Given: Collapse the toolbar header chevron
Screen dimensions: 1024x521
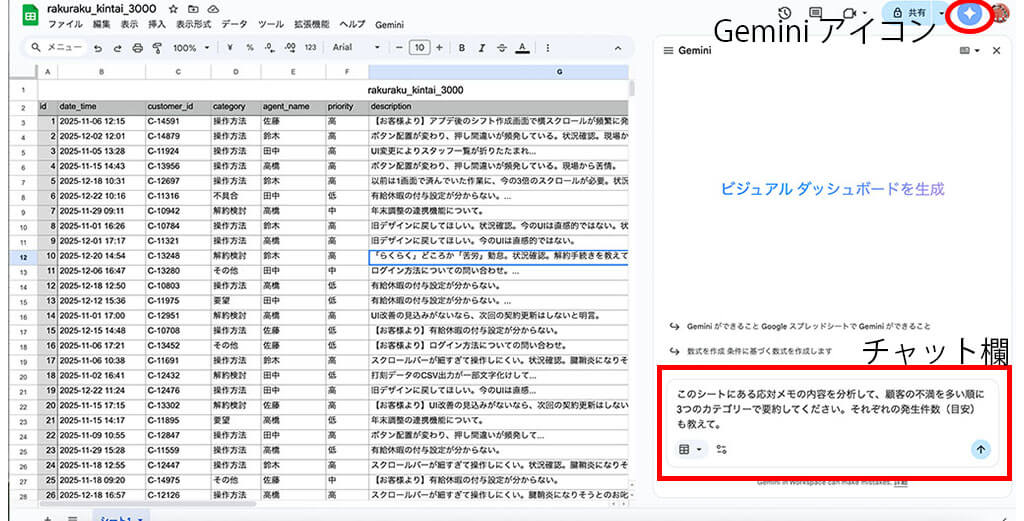Looking at the screenshot, I should point(618,48).
